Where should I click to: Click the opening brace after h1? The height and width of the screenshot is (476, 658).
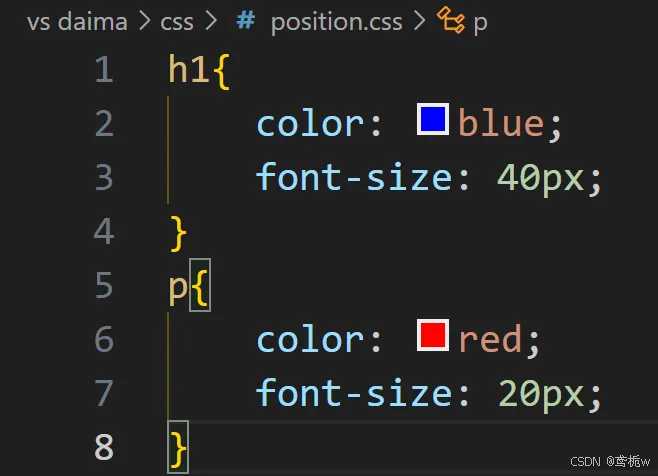pos(221,71)
